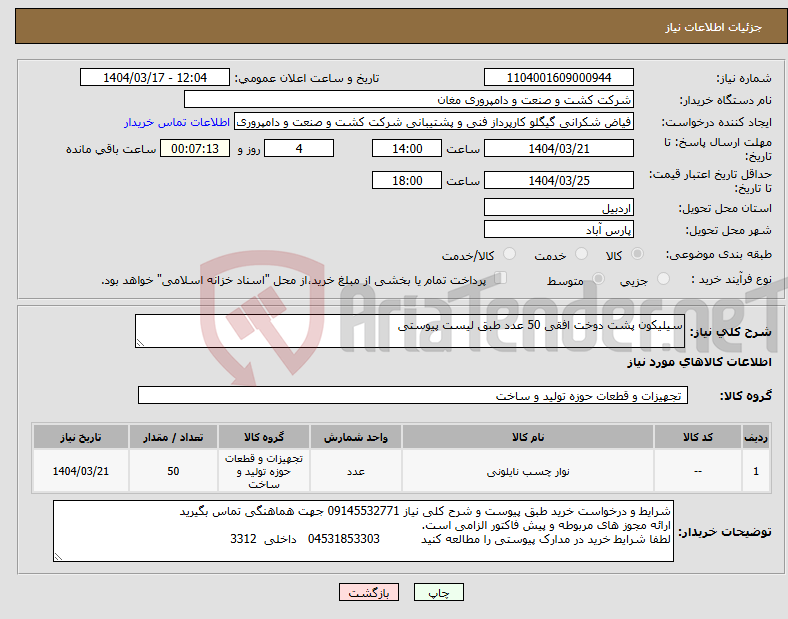Click the unit cell عدد
Image resolution: width=788 pixels, height=619 pixels.
point(356,471)
